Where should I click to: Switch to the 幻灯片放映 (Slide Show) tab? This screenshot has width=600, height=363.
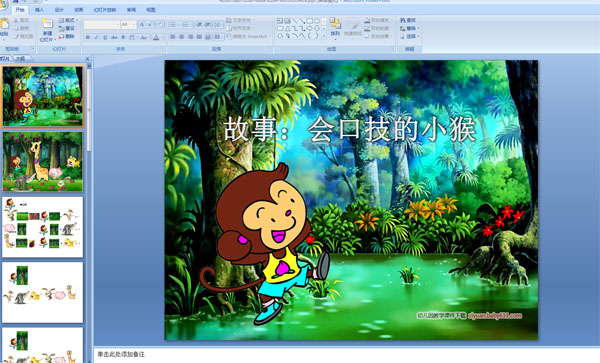105,10
